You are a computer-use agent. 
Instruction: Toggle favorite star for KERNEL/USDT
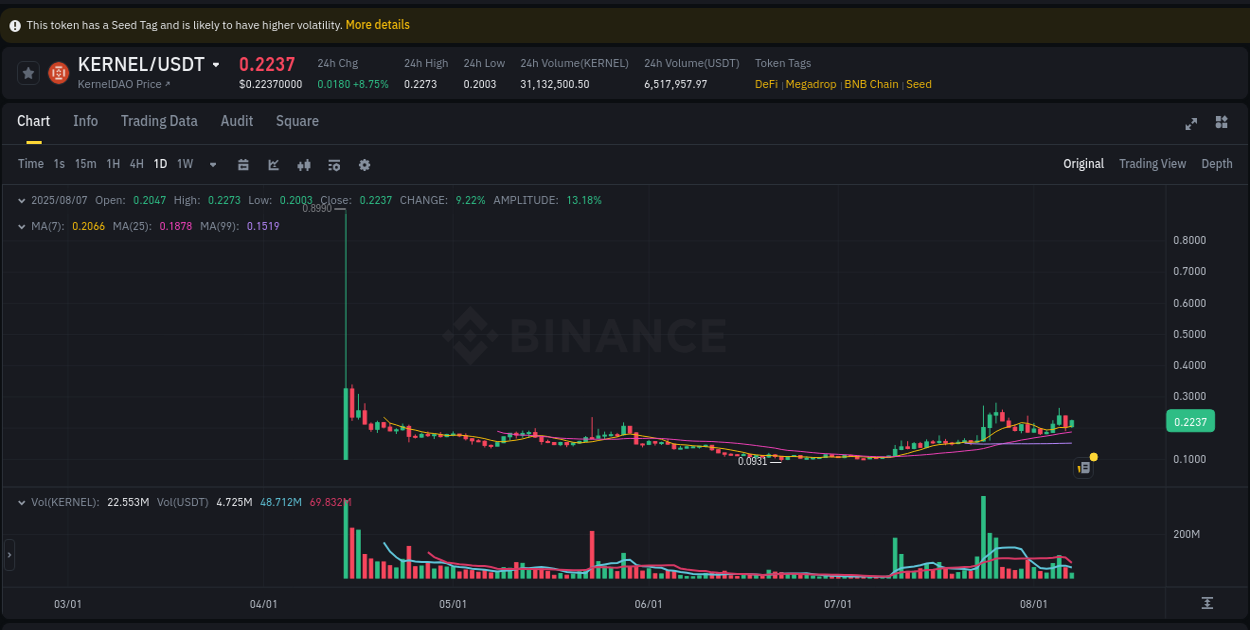click(x=27, y=73)
